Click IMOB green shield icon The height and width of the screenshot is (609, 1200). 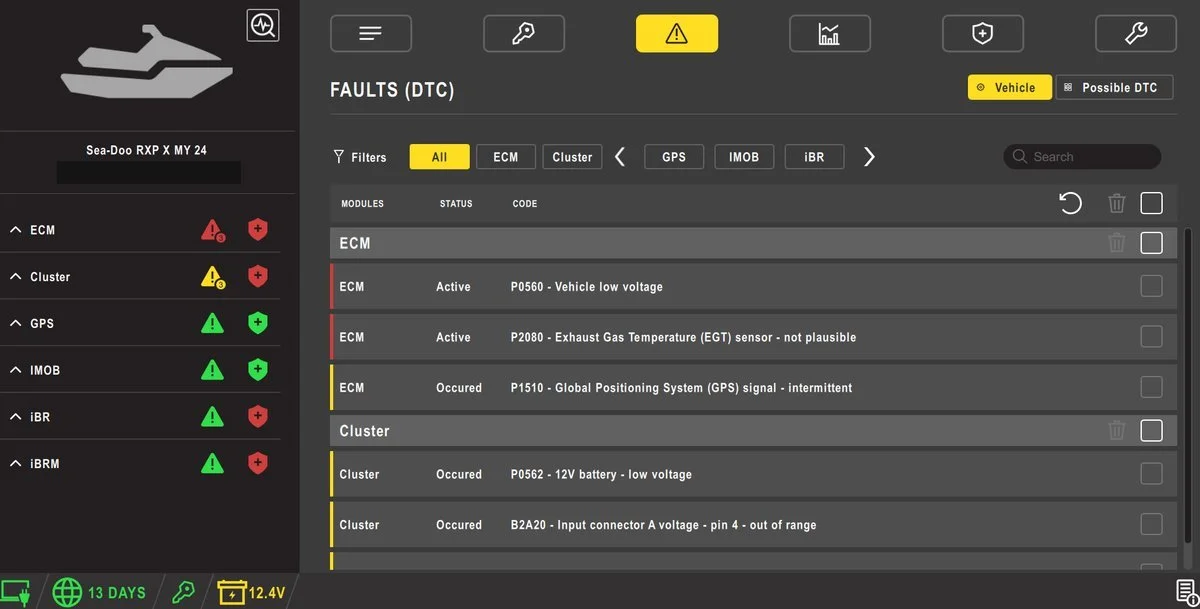[x=258, y=369]
